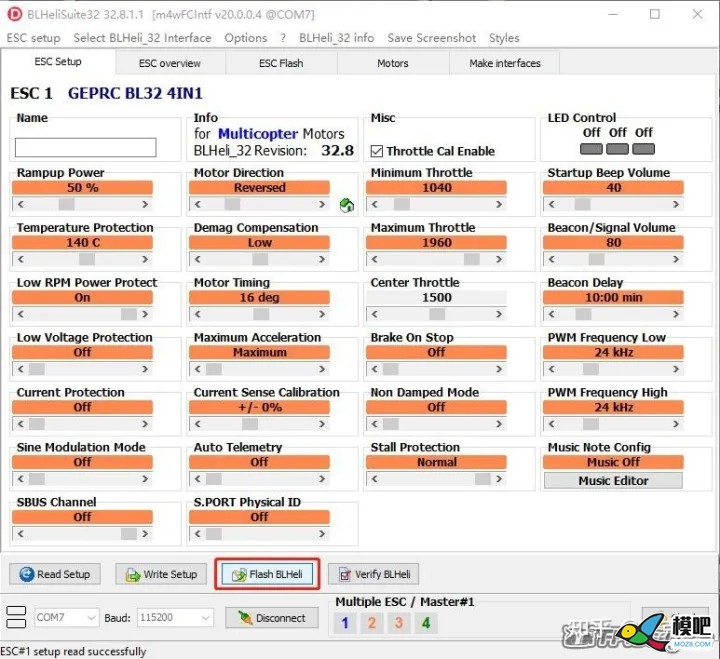Viewport: 720px width, 659px height.
Task: Click the Maximum Throttle slider thumb
Action: point(472,259)
